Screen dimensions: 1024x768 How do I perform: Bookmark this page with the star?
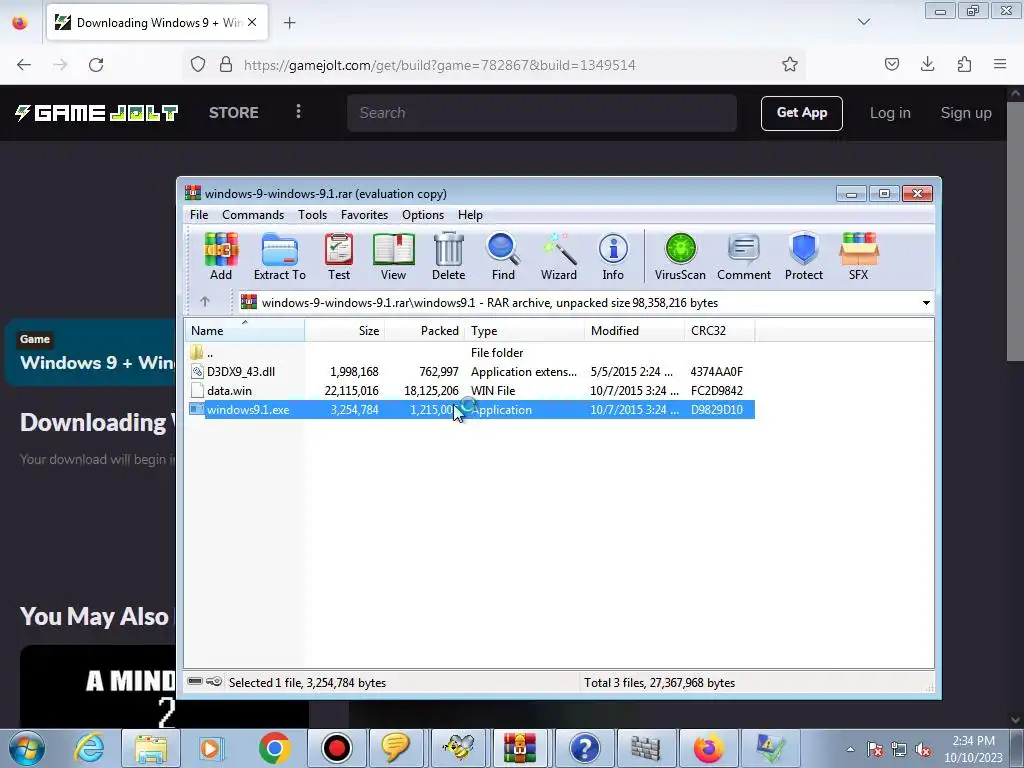(790, 64)
